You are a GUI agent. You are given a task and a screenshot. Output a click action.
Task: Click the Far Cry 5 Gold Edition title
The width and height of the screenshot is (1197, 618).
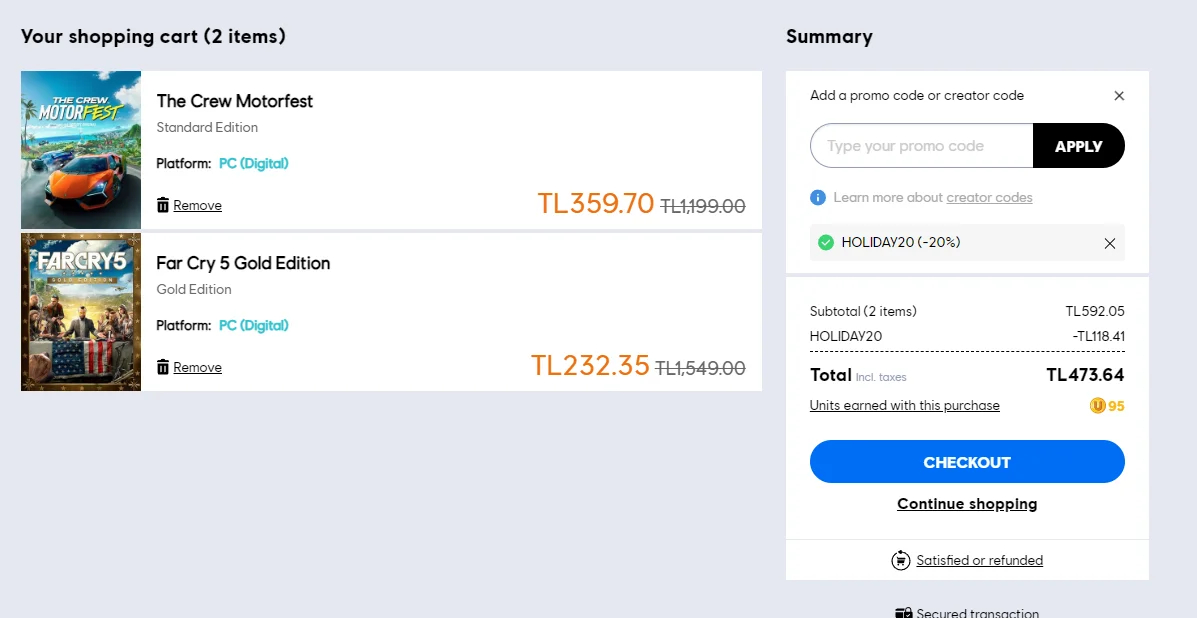[244, 263]
